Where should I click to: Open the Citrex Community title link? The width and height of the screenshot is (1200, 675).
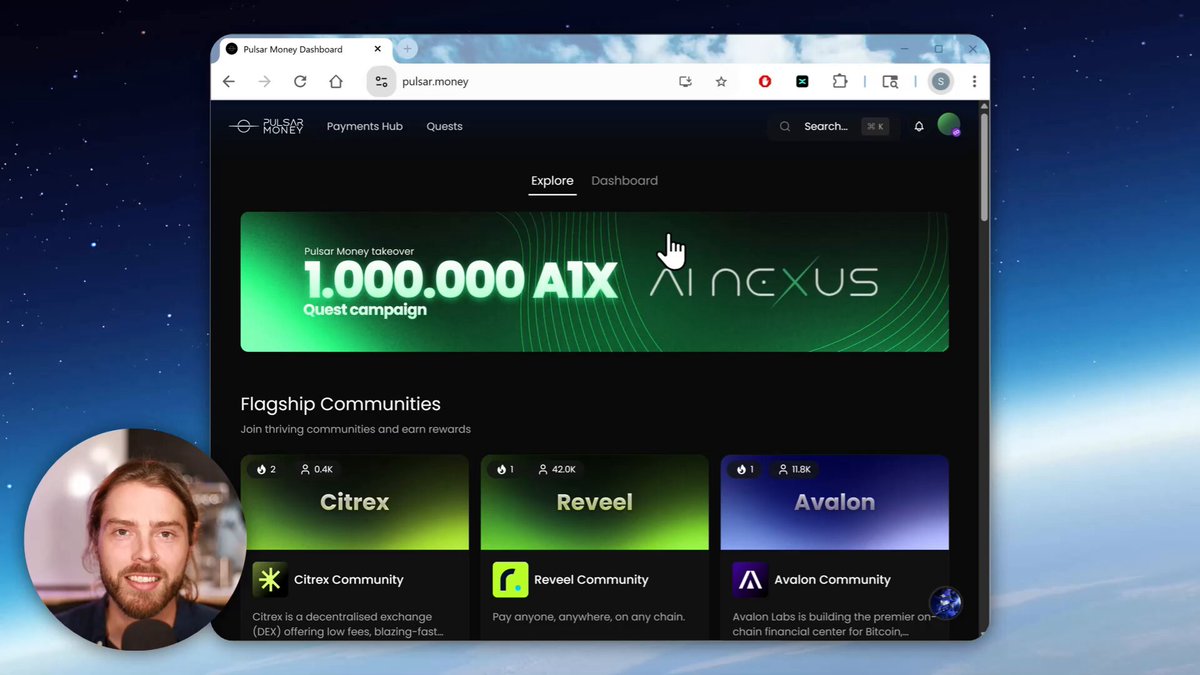point(349,580)
